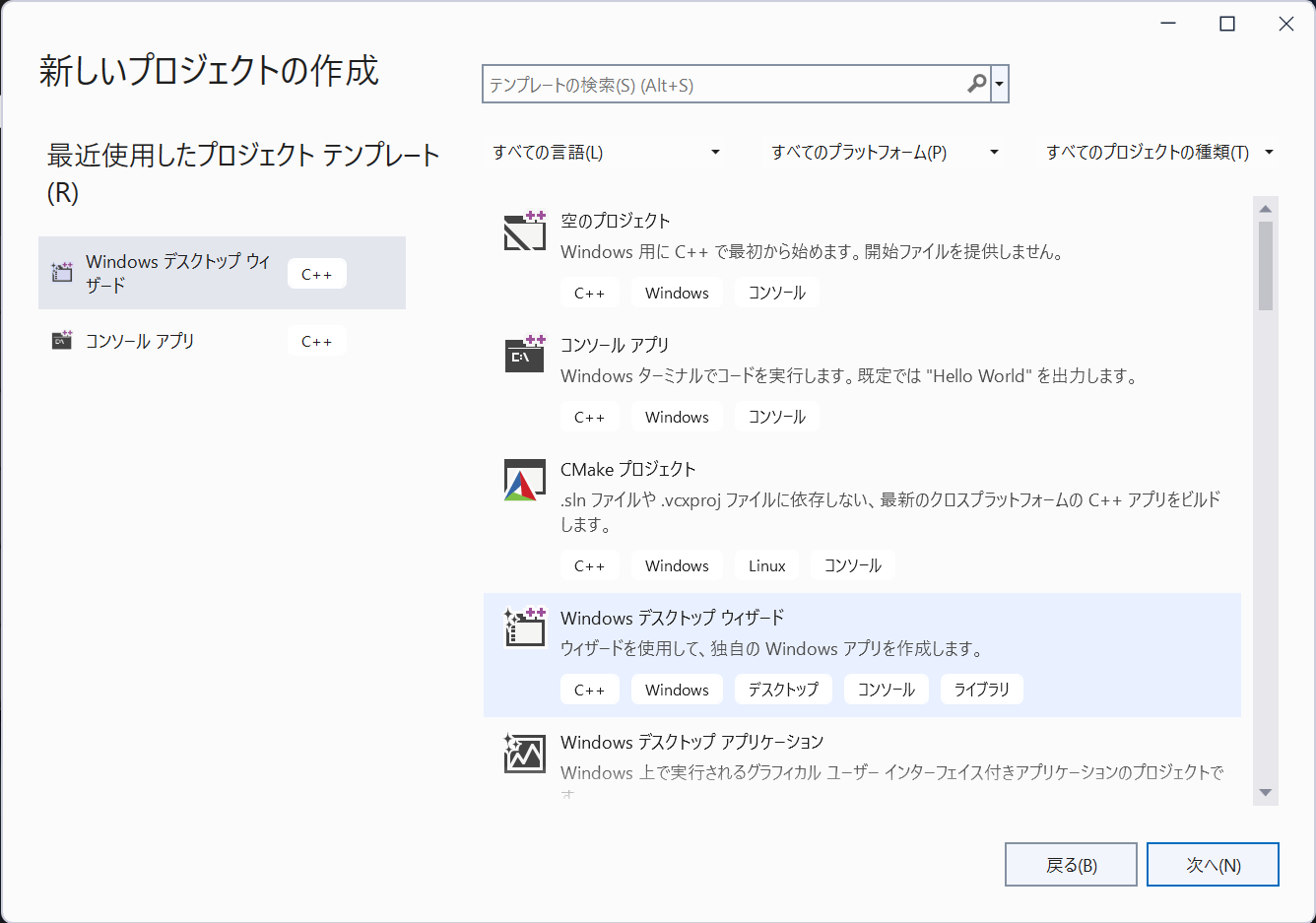Choose recent template Windows デスクトップ ウィザード
This screenshot has height=923, width=1316.
[x=222, y=273]
